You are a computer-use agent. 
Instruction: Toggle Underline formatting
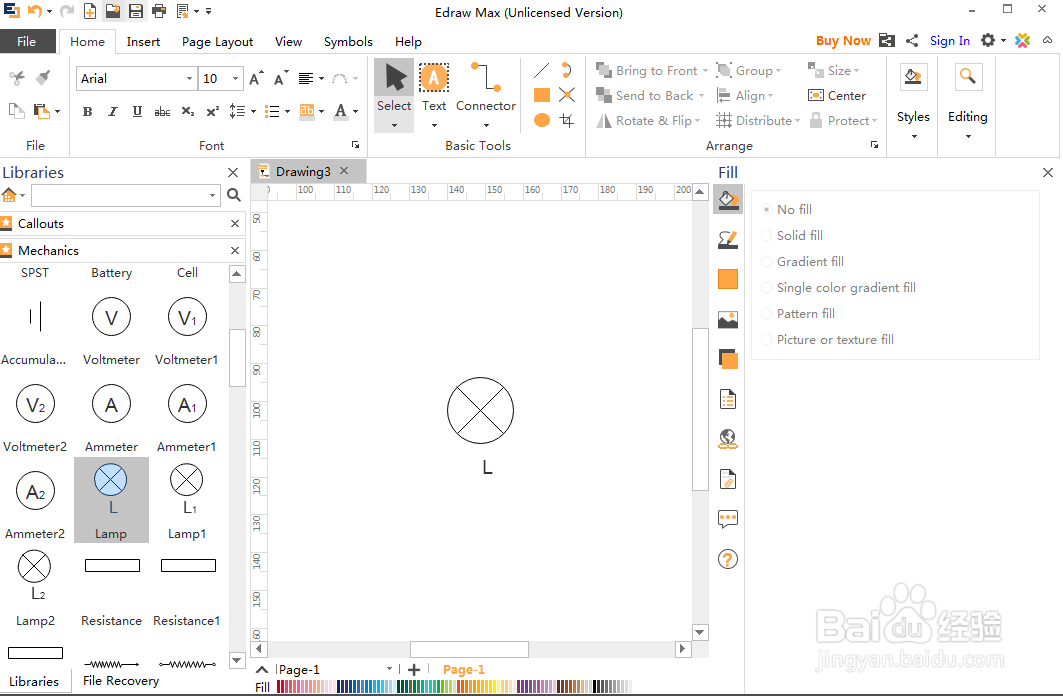tap(137, 111)
